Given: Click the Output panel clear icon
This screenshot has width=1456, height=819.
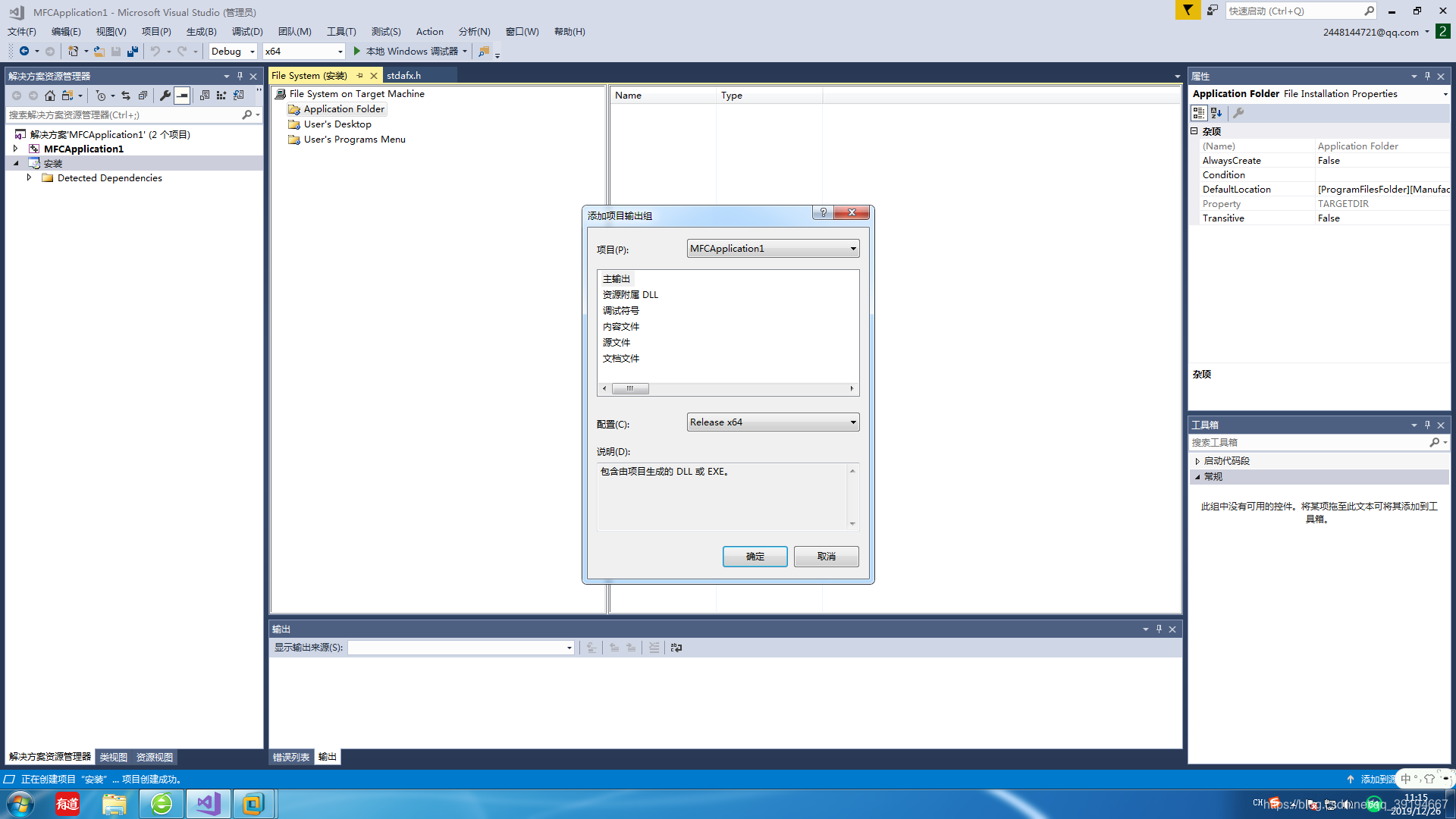Looking at the screenshot, I should click(654, 647).
